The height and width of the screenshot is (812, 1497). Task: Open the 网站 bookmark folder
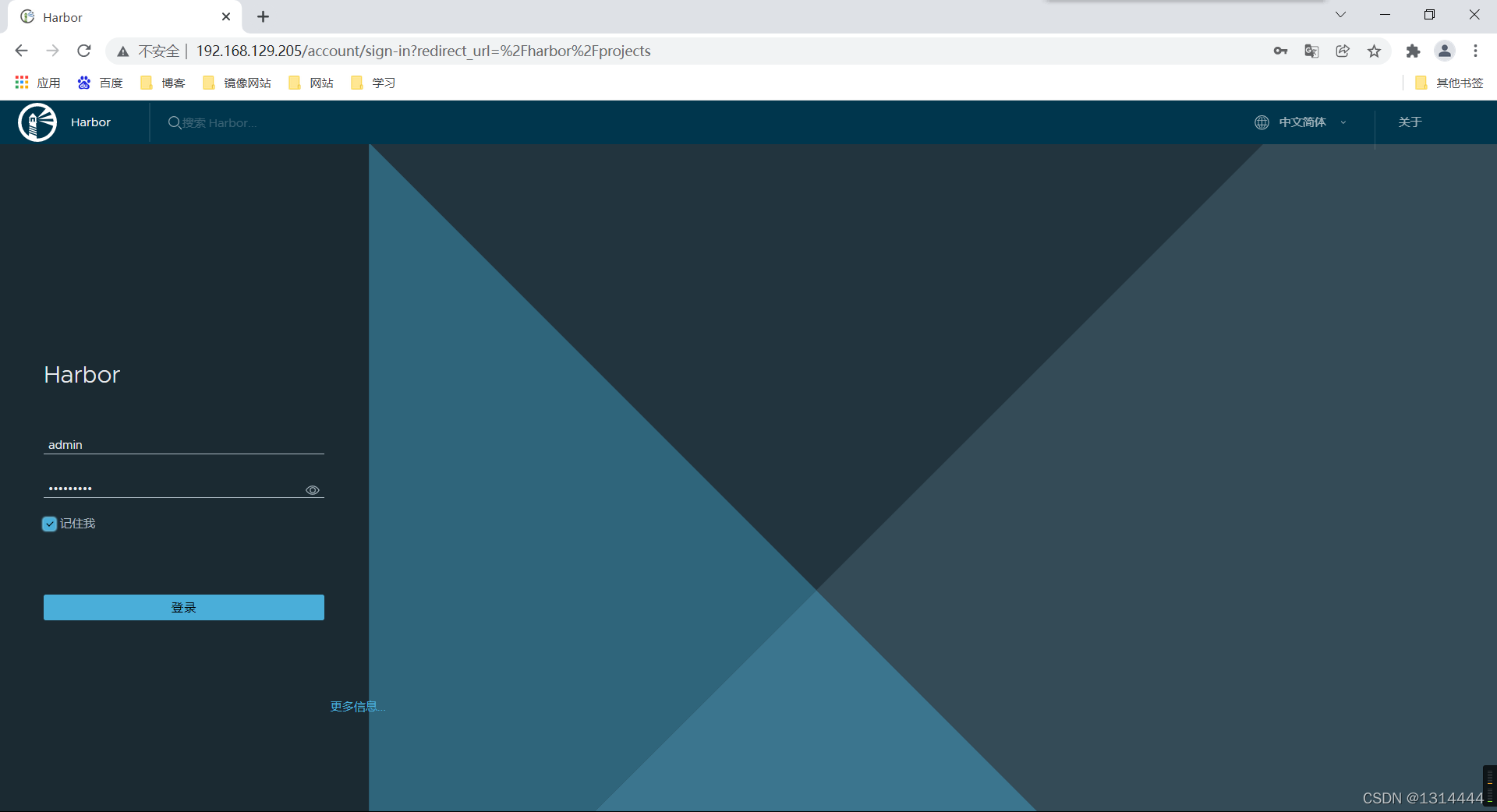click(x=310, y=83)
